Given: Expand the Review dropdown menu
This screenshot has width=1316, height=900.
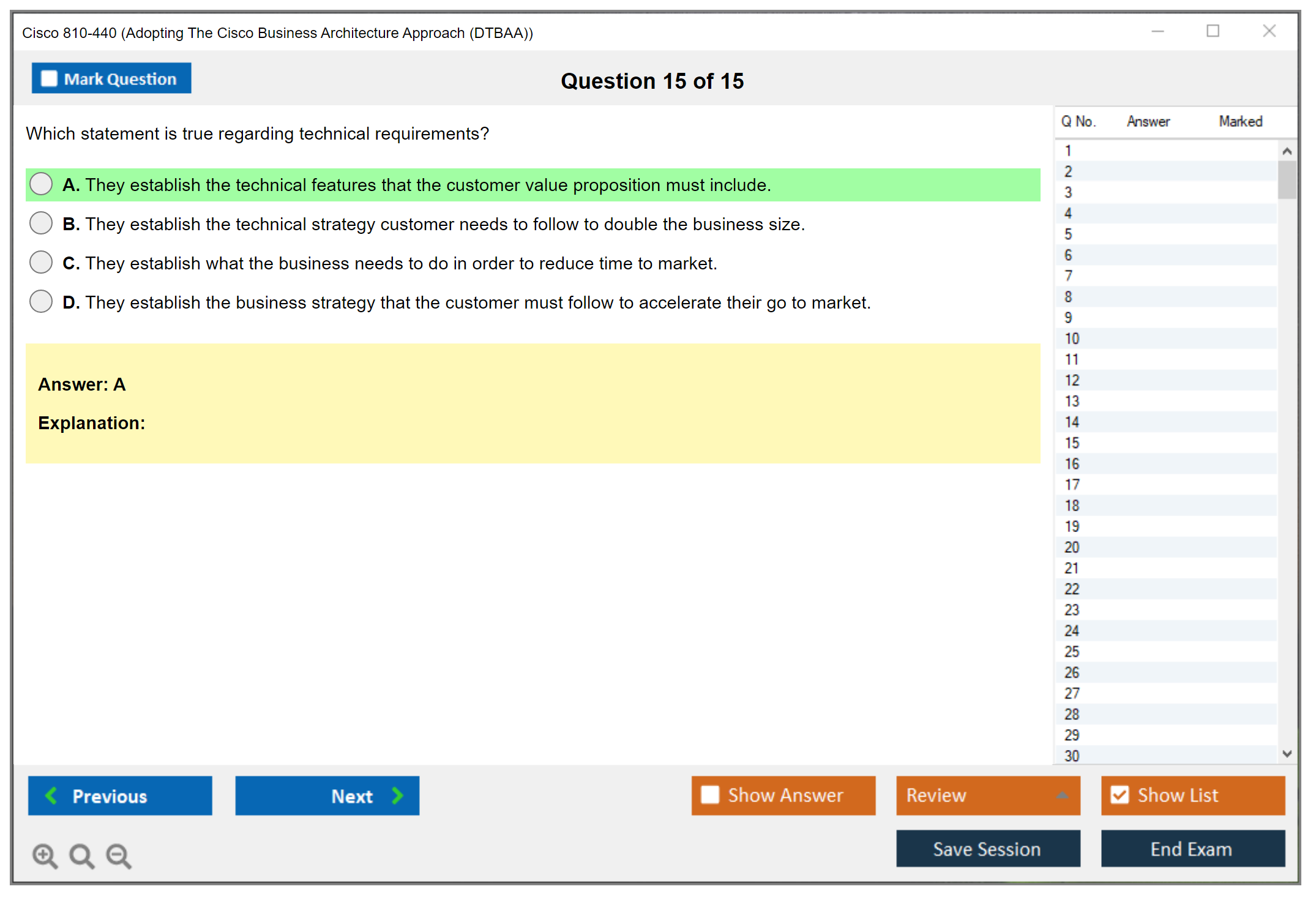Looking at the screenshot, I should point(1062,795).
